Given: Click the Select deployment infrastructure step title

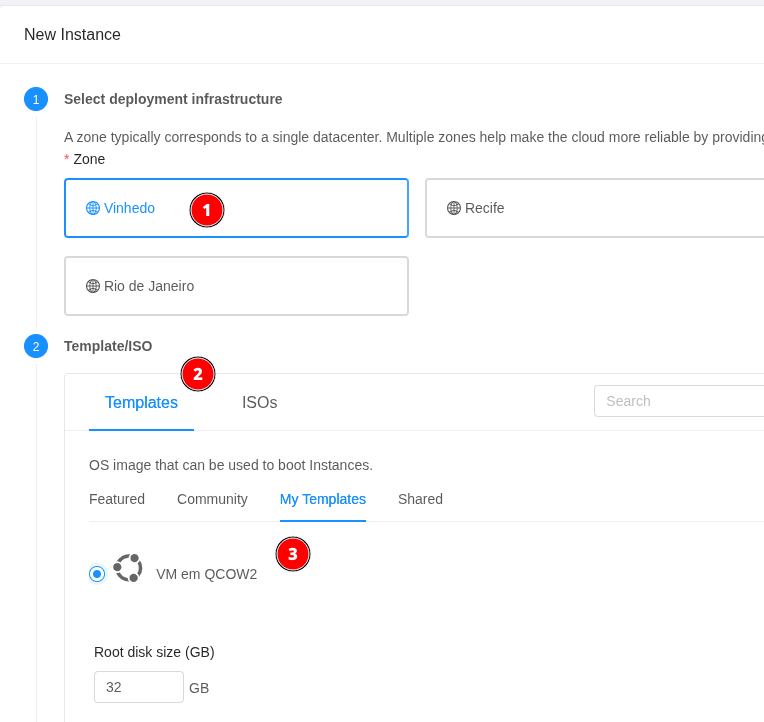Looking at the screenshot, I should point(173,99).
